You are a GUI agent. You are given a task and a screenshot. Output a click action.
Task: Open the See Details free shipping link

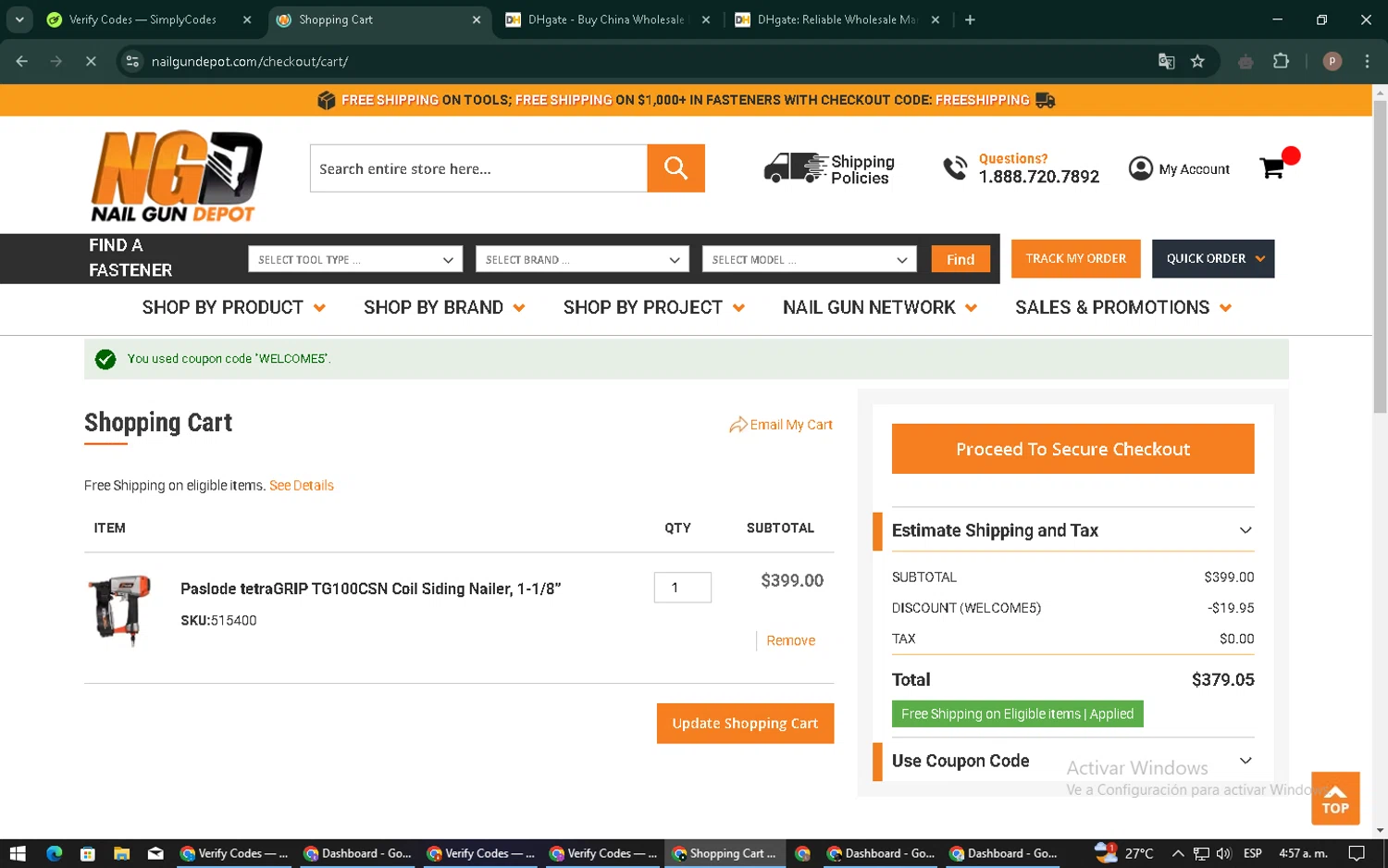pos(302,485)
